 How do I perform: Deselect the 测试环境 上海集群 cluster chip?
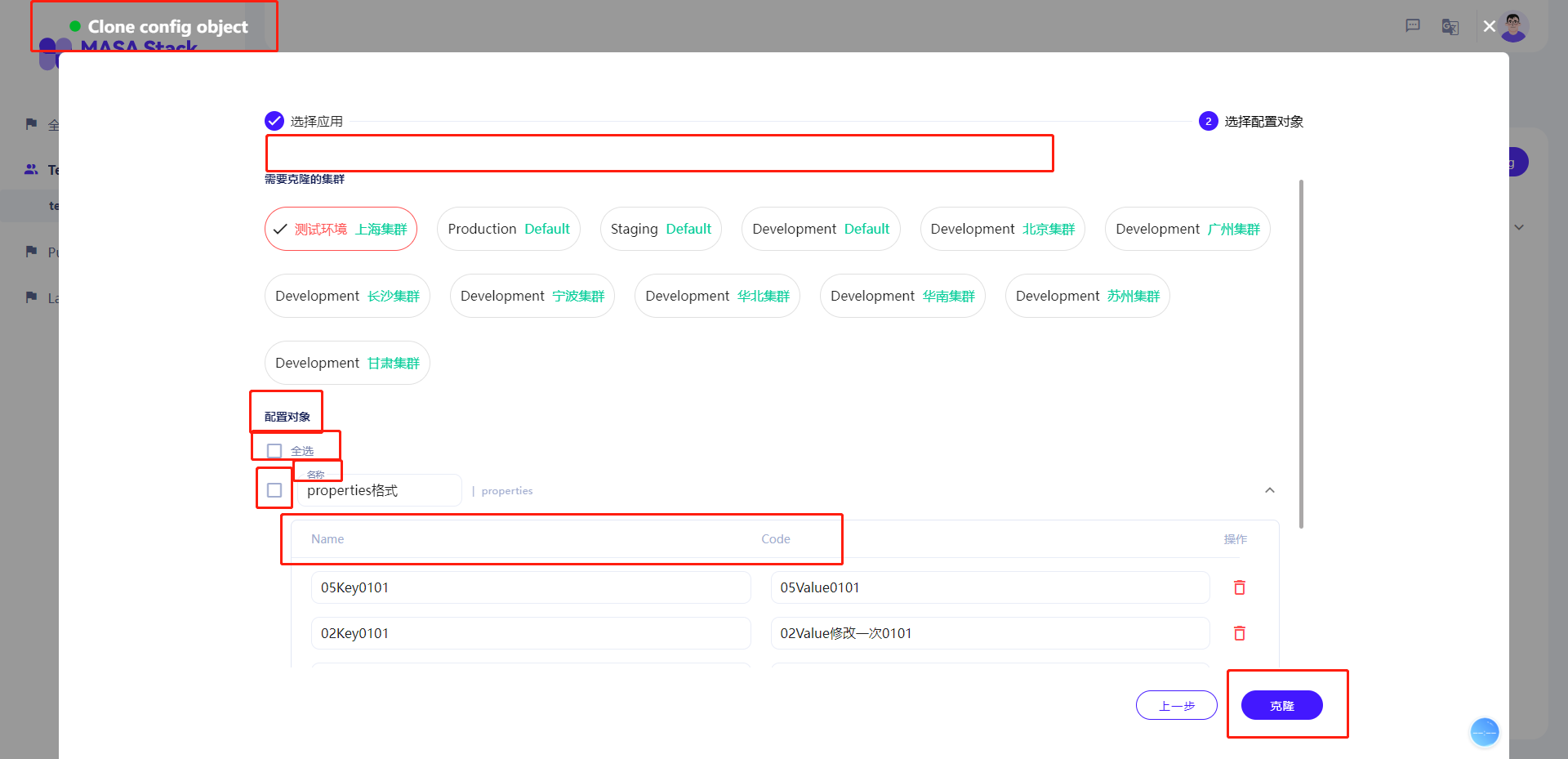(x=341, y=229)
